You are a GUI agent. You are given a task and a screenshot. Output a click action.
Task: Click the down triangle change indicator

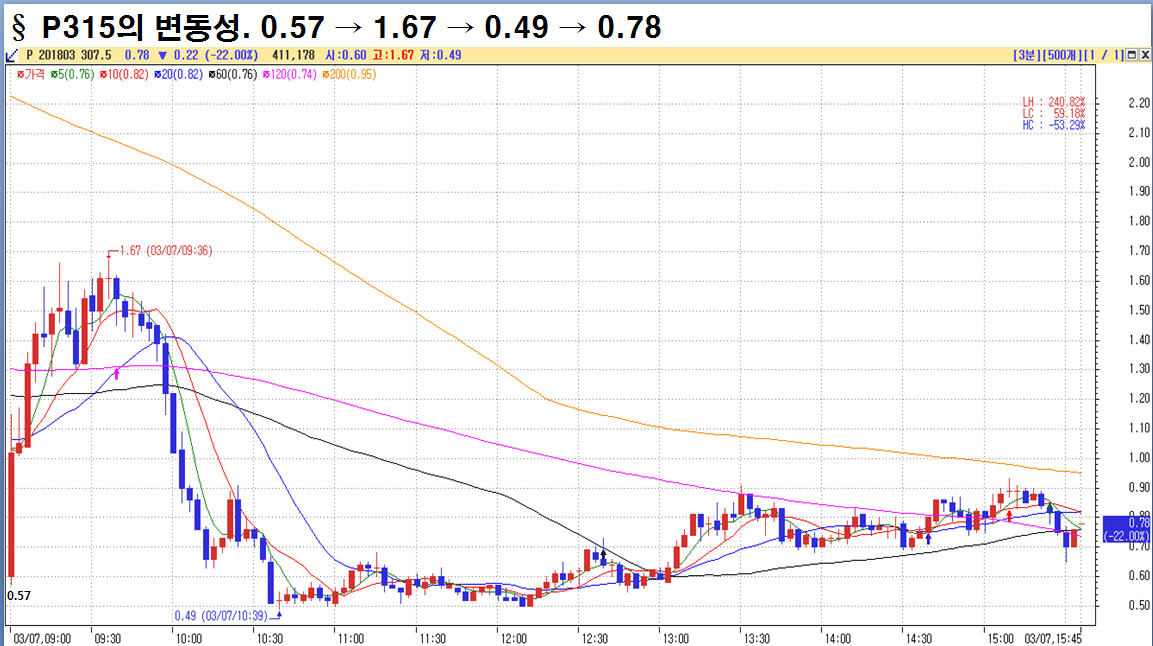click(x=162, y=55)
